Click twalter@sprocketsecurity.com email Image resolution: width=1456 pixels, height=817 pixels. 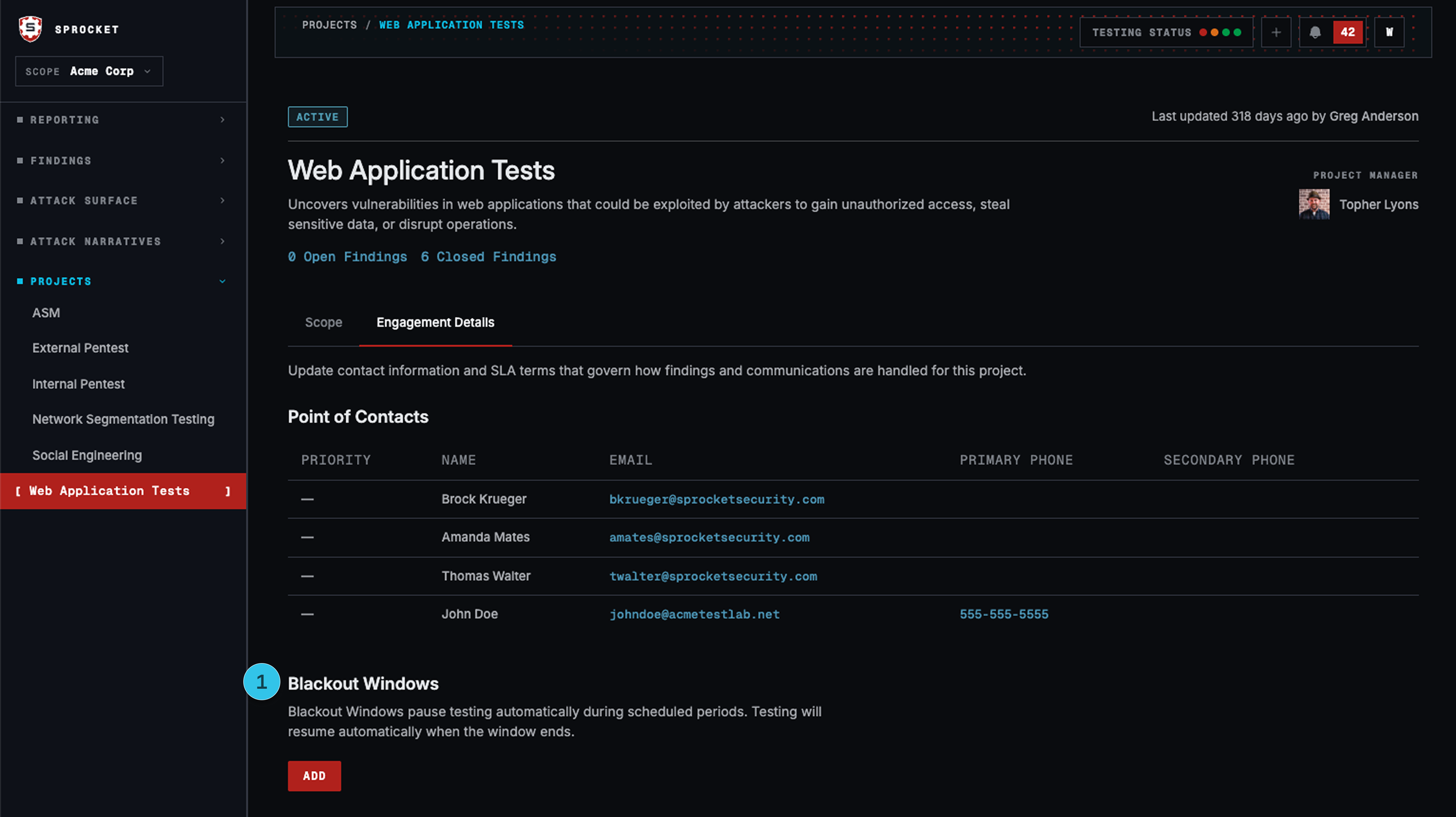713,576
